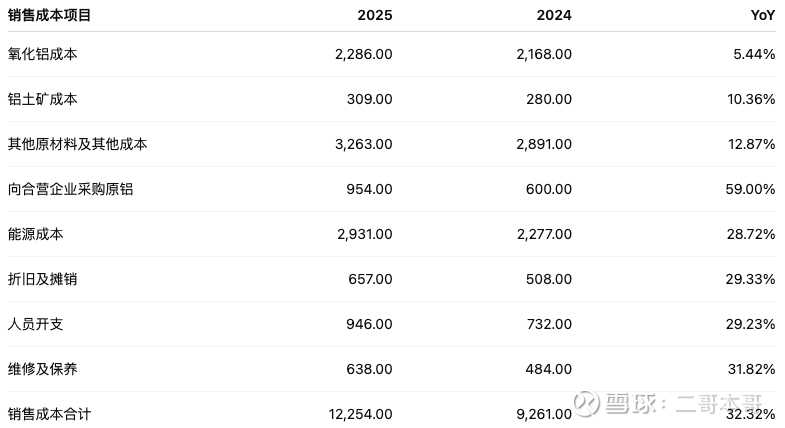Select the 销售成本合计 total row label
Image resolution: width=785 pixels, height=428 pixels.
[49, 414]
